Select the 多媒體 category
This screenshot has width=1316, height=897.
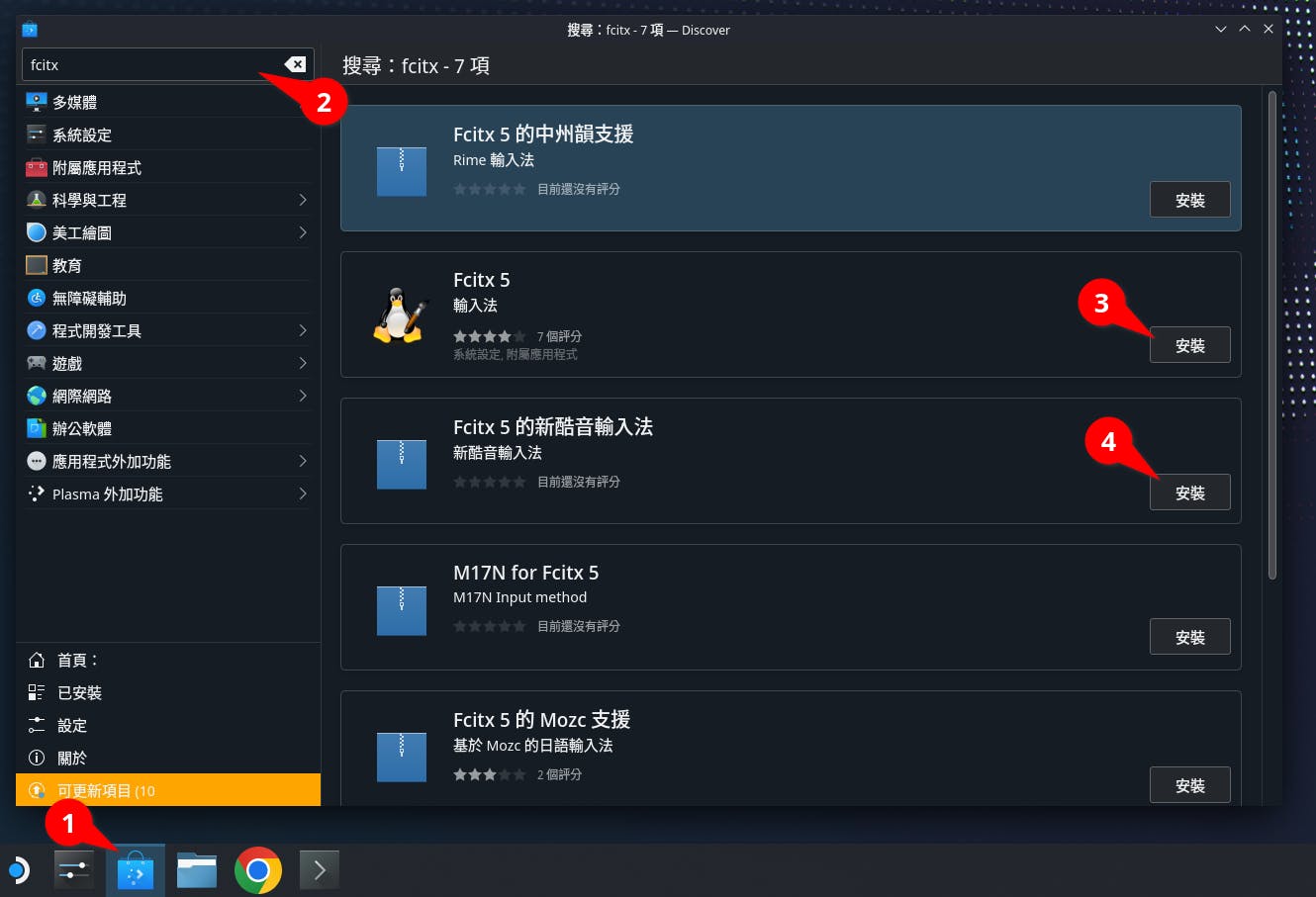pyautogui.click(x=166, y=102)
